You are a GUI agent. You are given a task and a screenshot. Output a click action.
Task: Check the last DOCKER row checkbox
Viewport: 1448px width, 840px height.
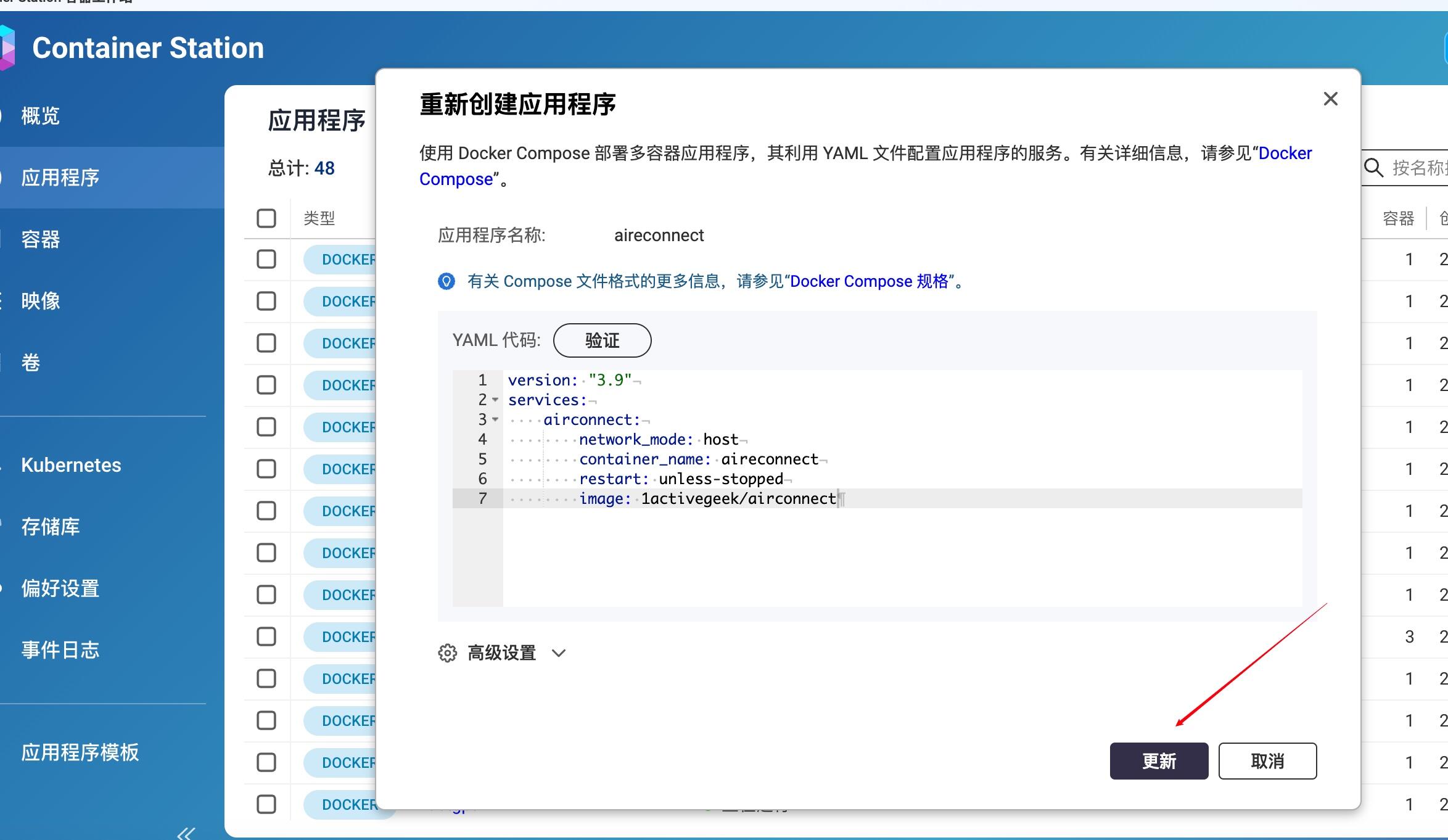[x=266, y=804]
